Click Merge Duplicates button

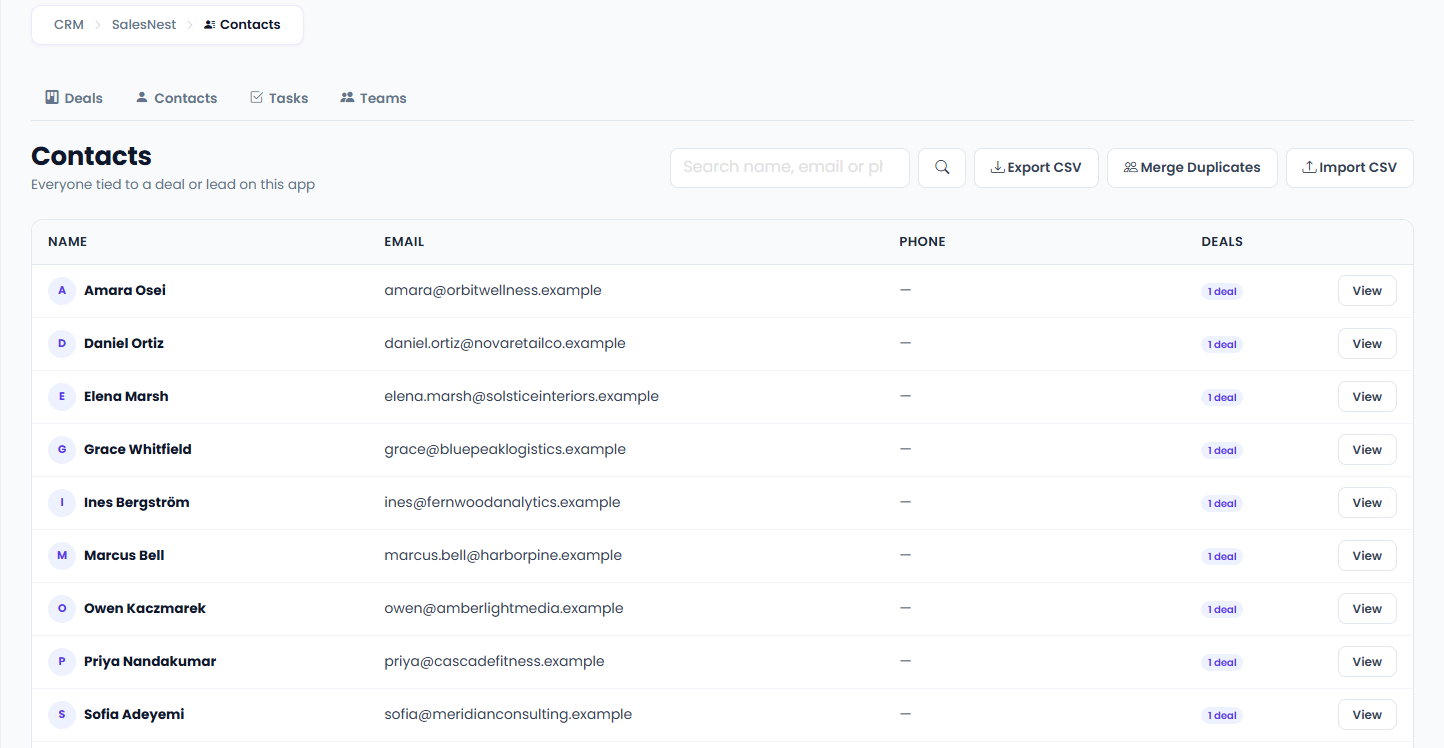tap(1192, 168)
